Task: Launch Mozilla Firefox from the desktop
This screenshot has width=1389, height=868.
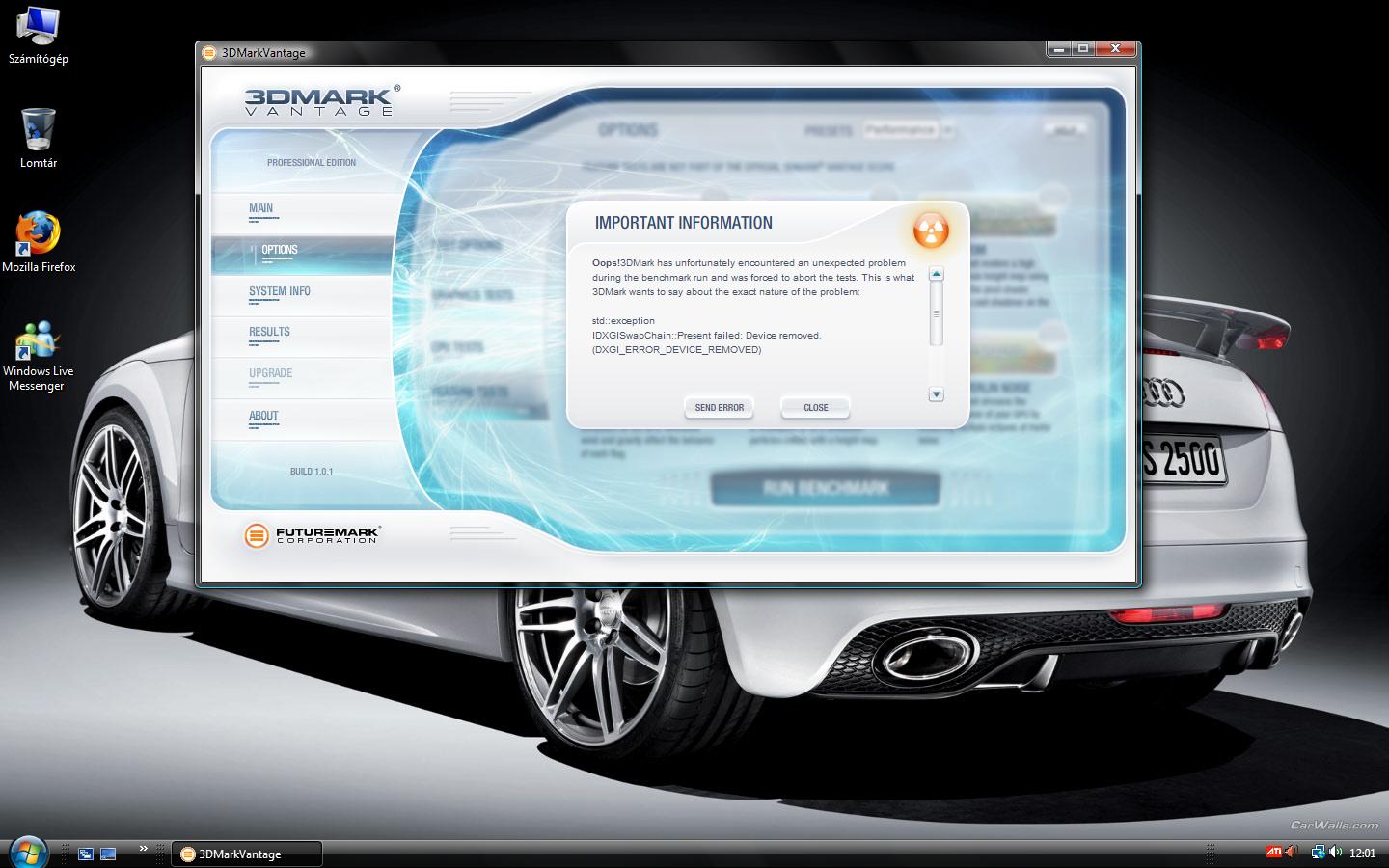Action: [x=39, y=242]
